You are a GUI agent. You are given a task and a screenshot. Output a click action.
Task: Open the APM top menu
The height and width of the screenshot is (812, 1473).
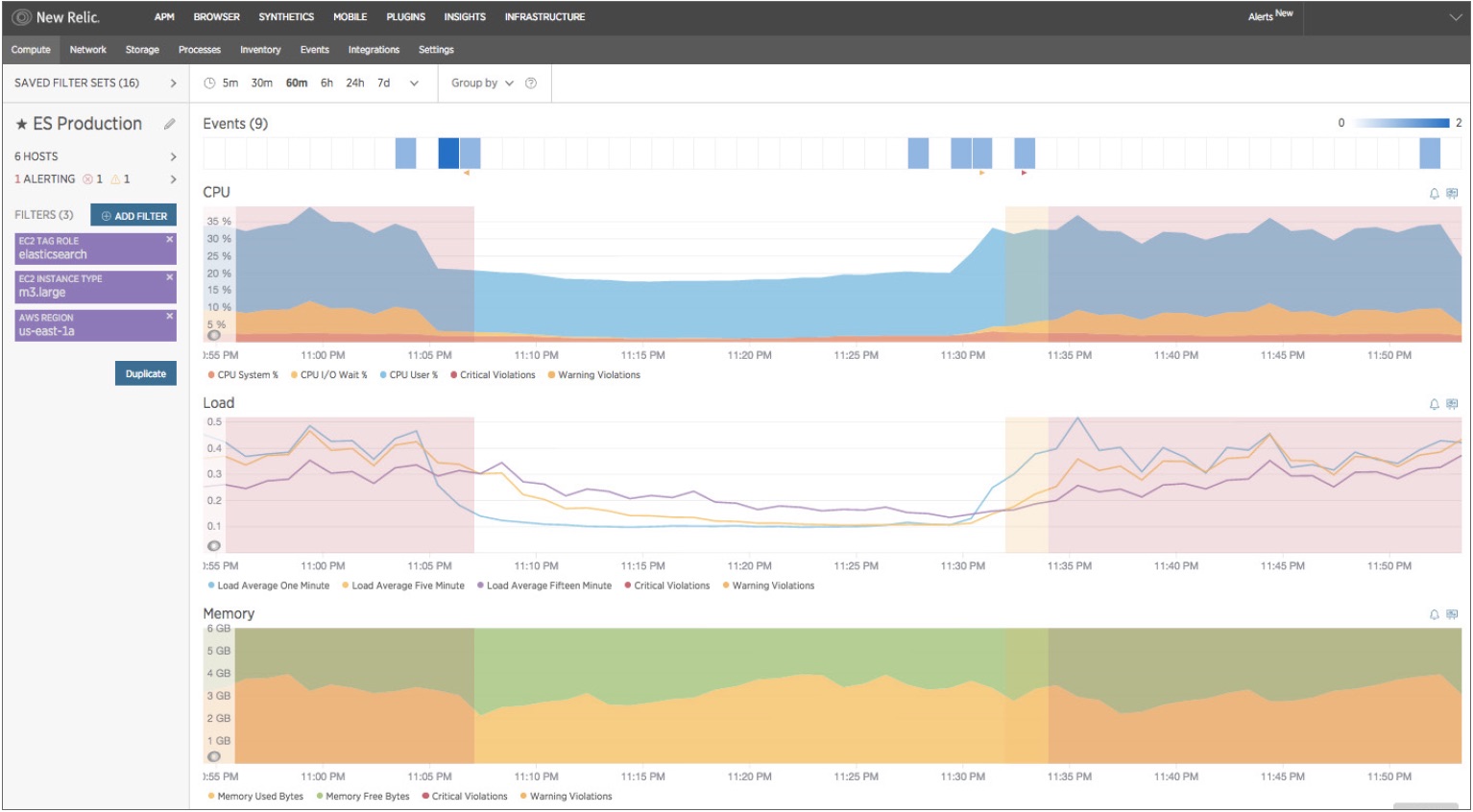164,17
